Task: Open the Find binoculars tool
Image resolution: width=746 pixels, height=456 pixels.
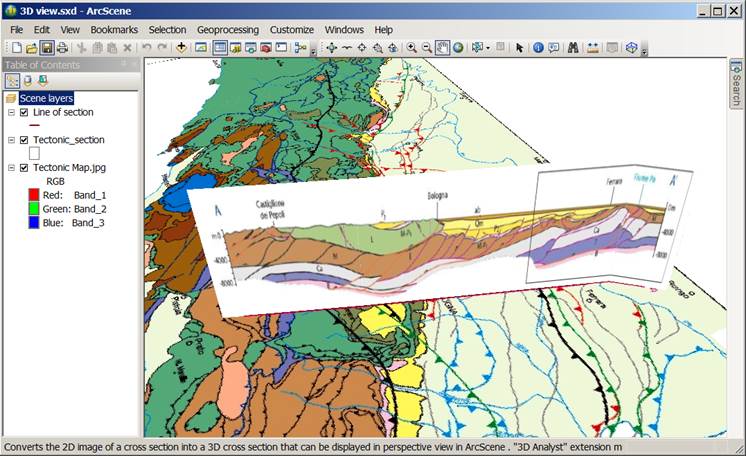Action: (573, 48)
